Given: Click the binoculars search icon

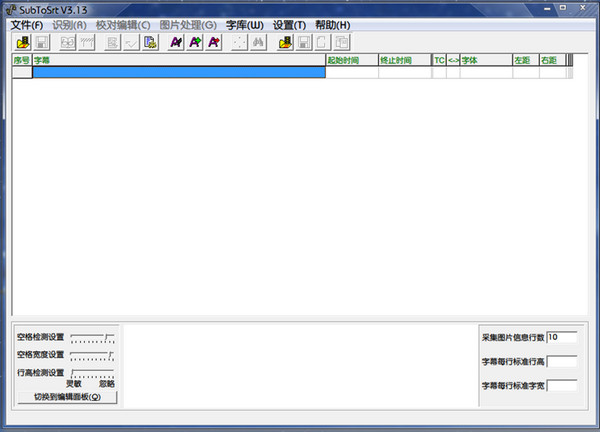Looking at the screenshot, I should [x=257, y=43].
